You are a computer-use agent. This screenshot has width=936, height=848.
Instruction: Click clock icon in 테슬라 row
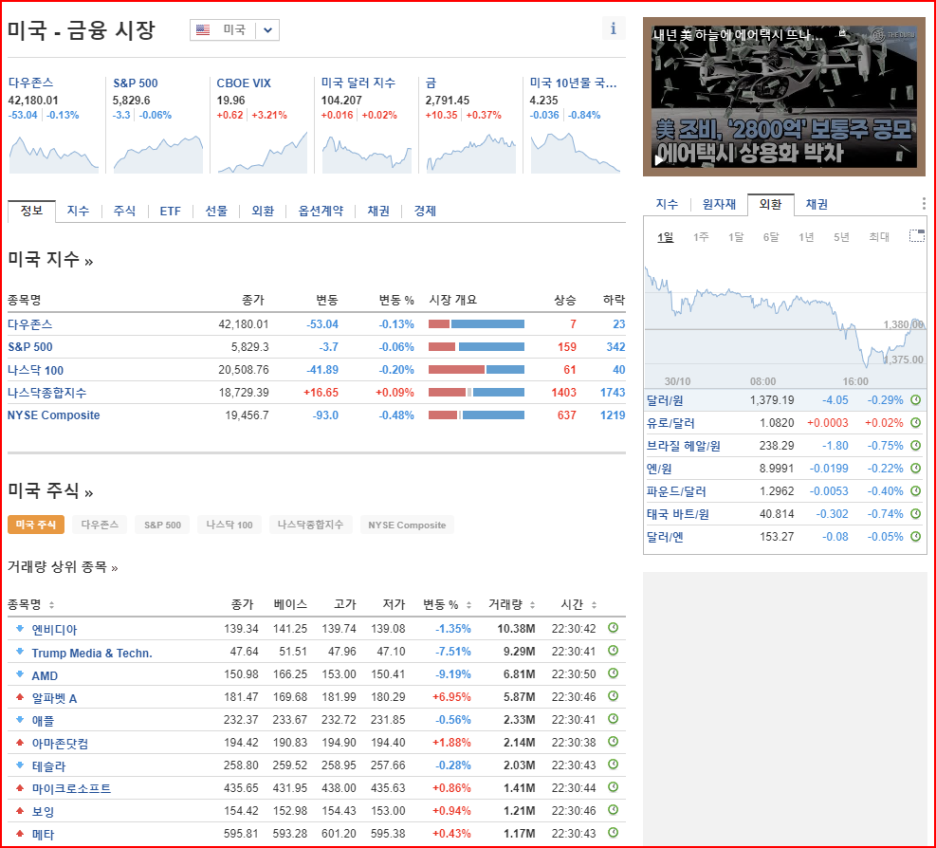coord(613,764)
